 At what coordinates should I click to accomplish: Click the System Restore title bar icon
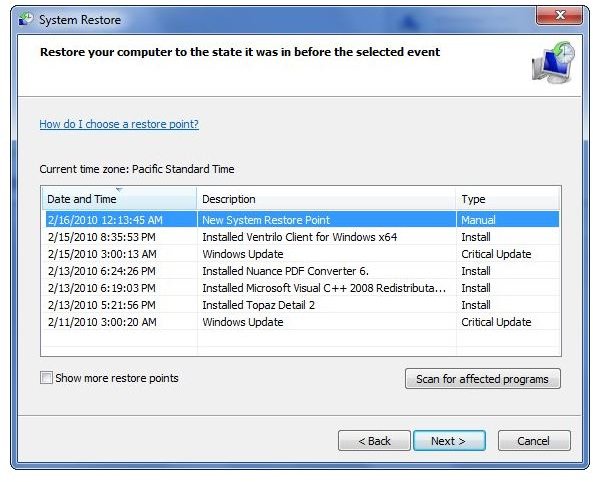pos(26,19)
